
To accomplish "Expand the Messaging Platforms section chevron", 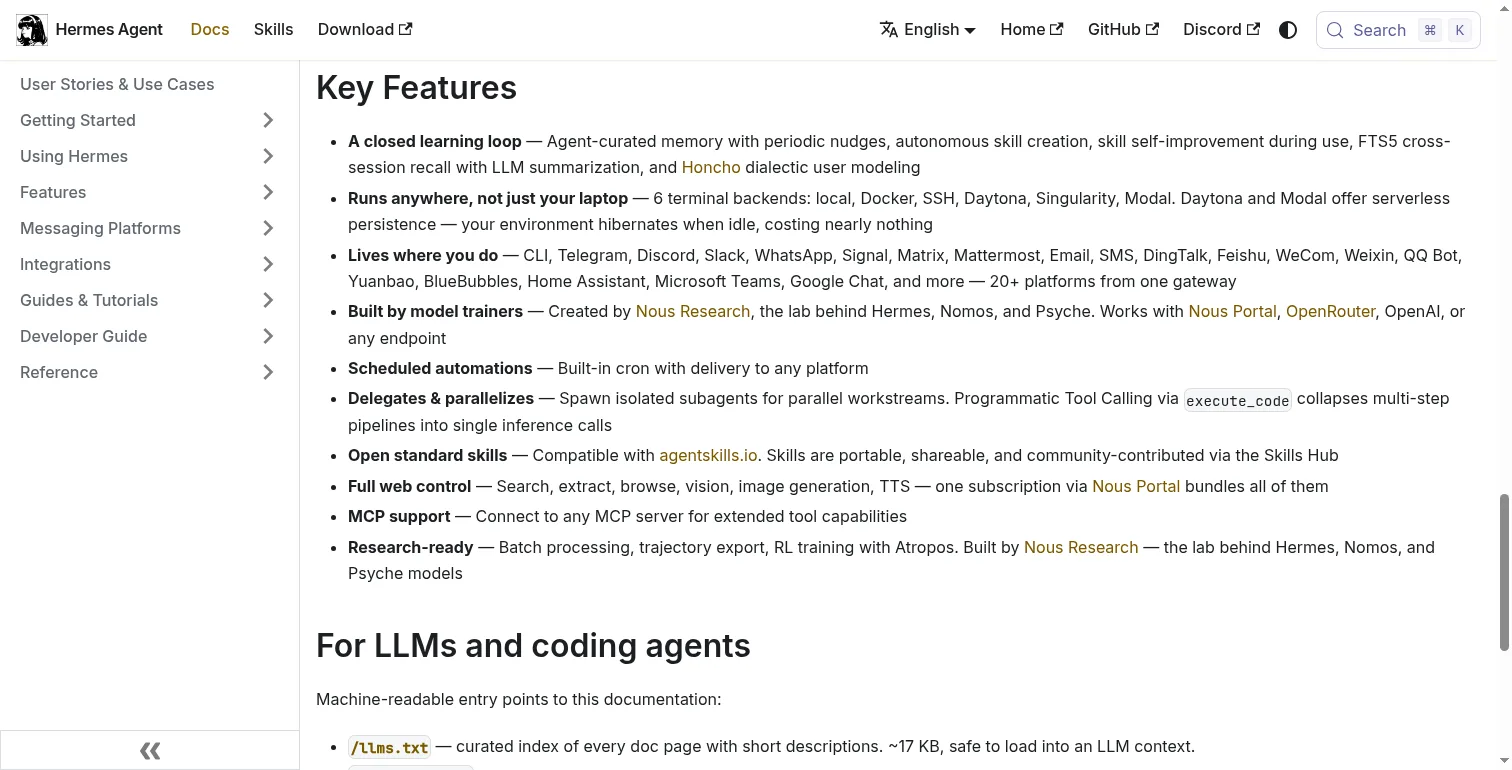I will tap(268, 228).
